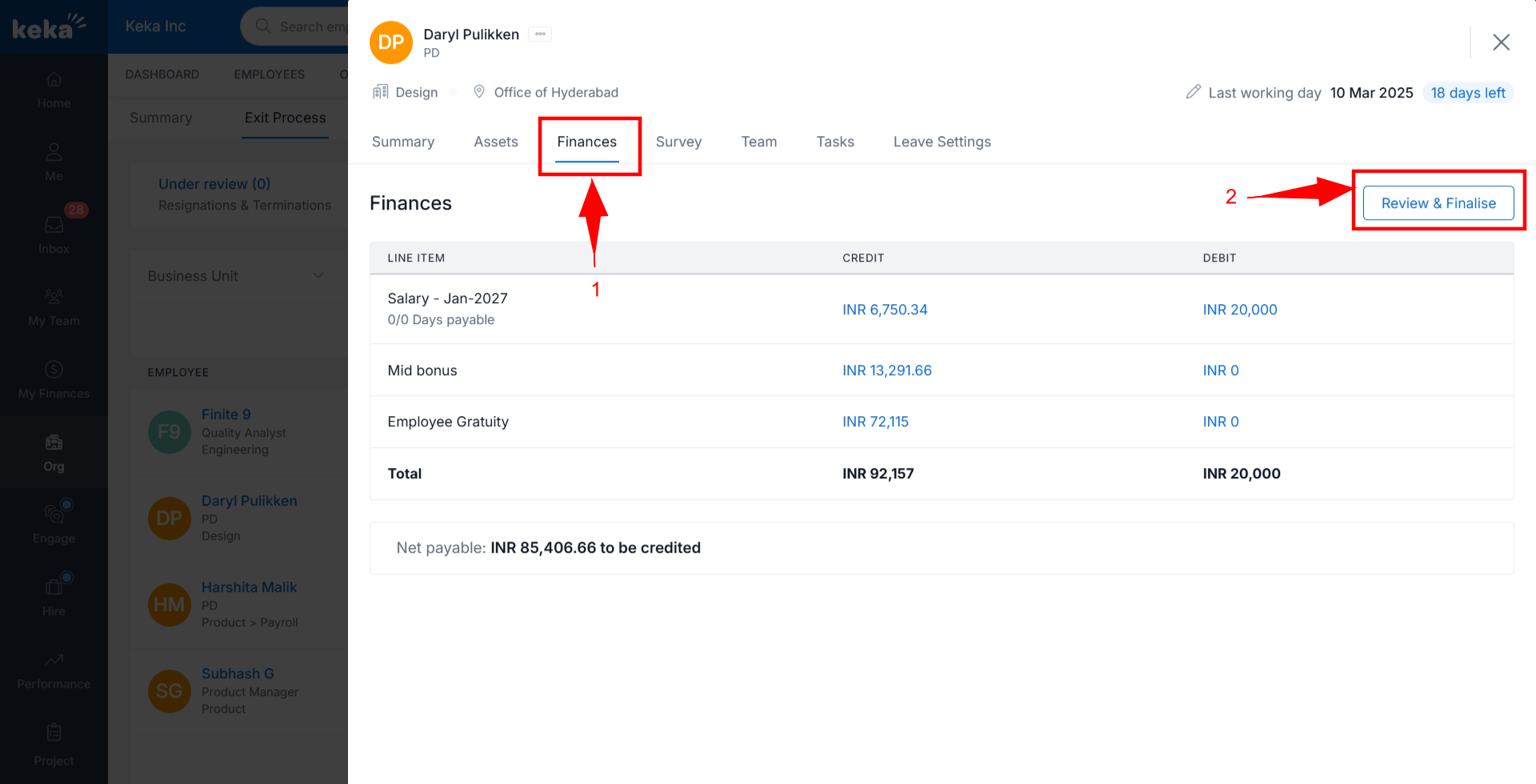Click the DP avatar in panel header
Image resolution: width=1536 pixels, height=784 pixels.
[390, 42]
